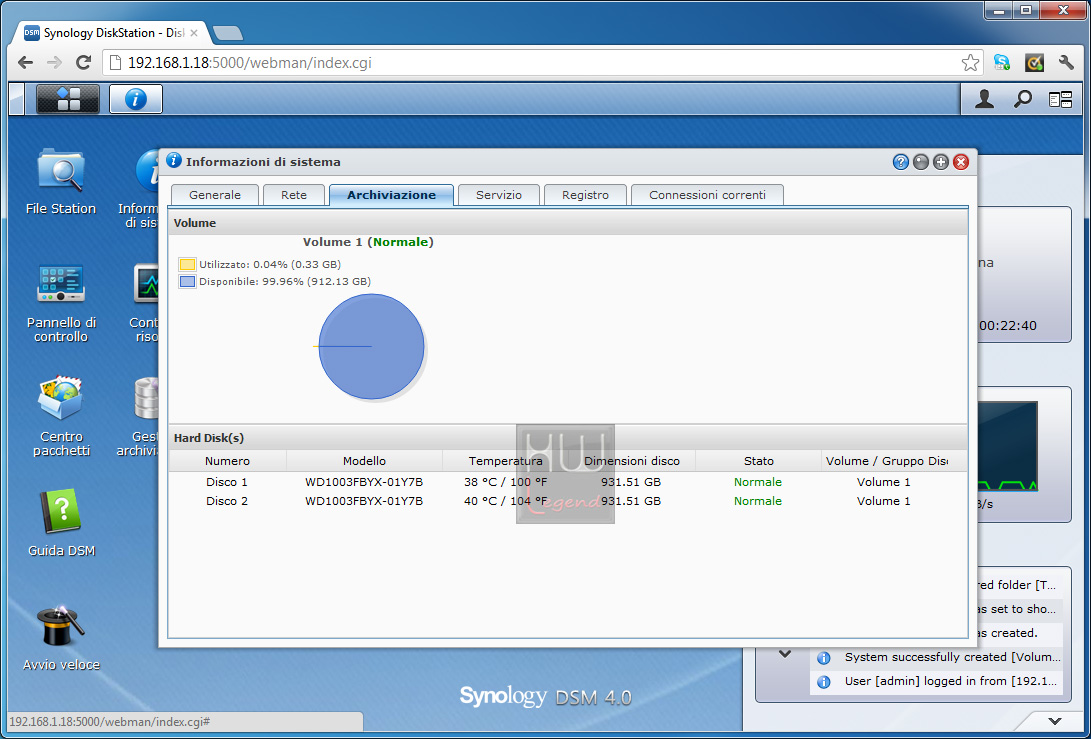Open the Chrome wrench menu
1091x739 pixels.
(1066, 63)
